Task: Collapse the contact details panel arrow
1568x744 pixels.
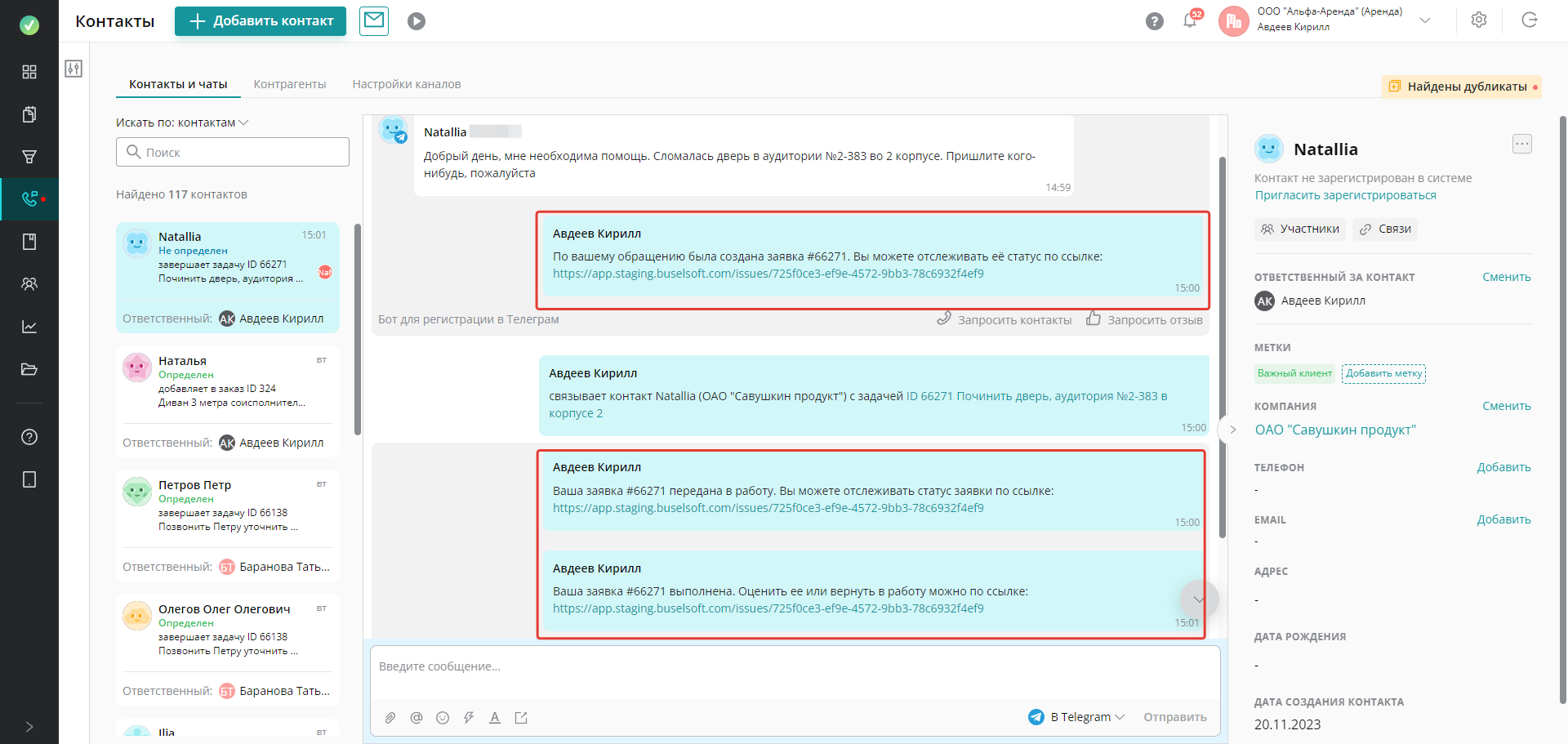Action: point(1232,430)
